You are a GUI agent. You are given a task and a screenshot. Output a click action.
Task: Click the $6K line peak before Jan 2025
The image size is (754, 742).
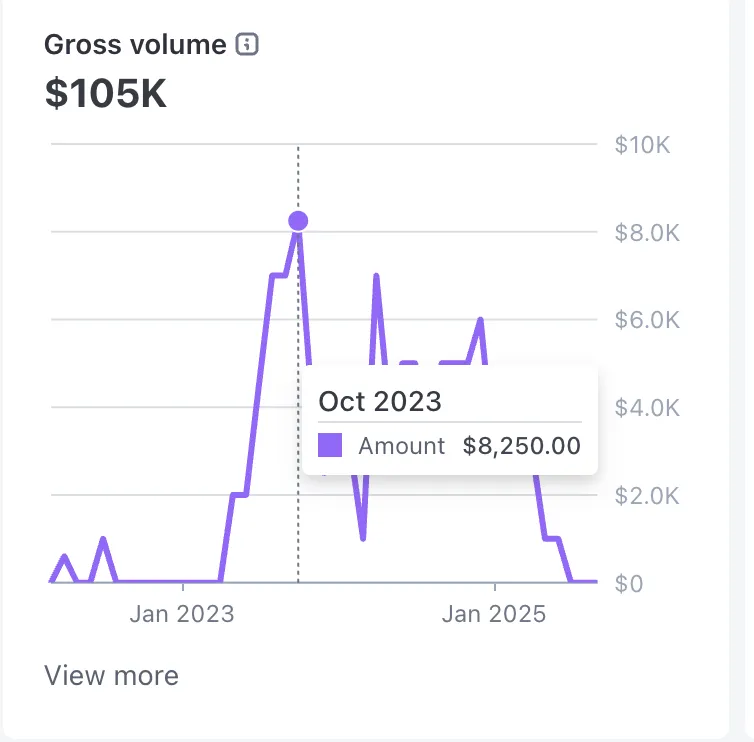click(481, 320)
